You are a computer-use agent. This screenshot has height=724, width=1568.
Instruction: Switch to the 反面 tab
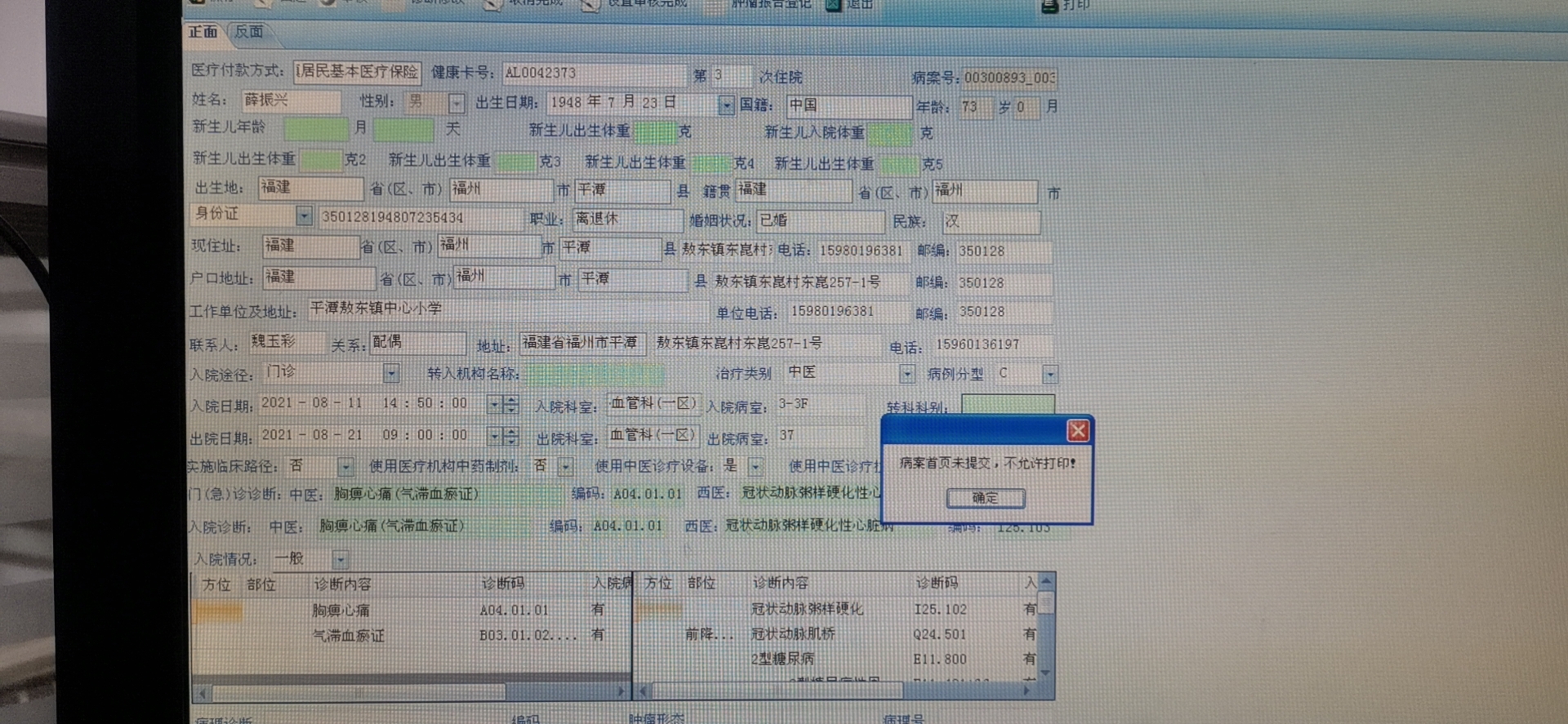tap(248, 32)
